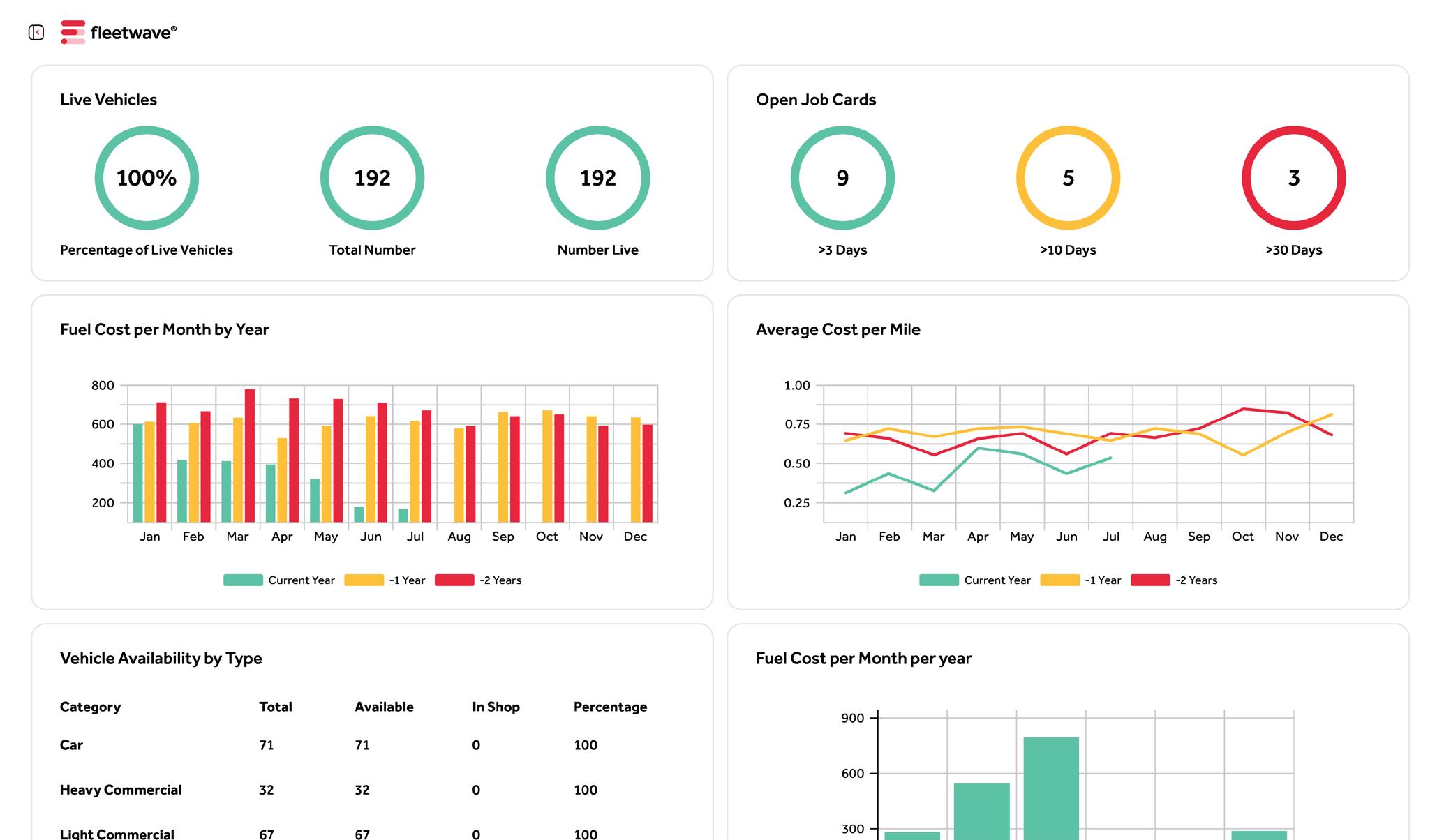Click the Average Cost per Mile title

pos(838,329)
